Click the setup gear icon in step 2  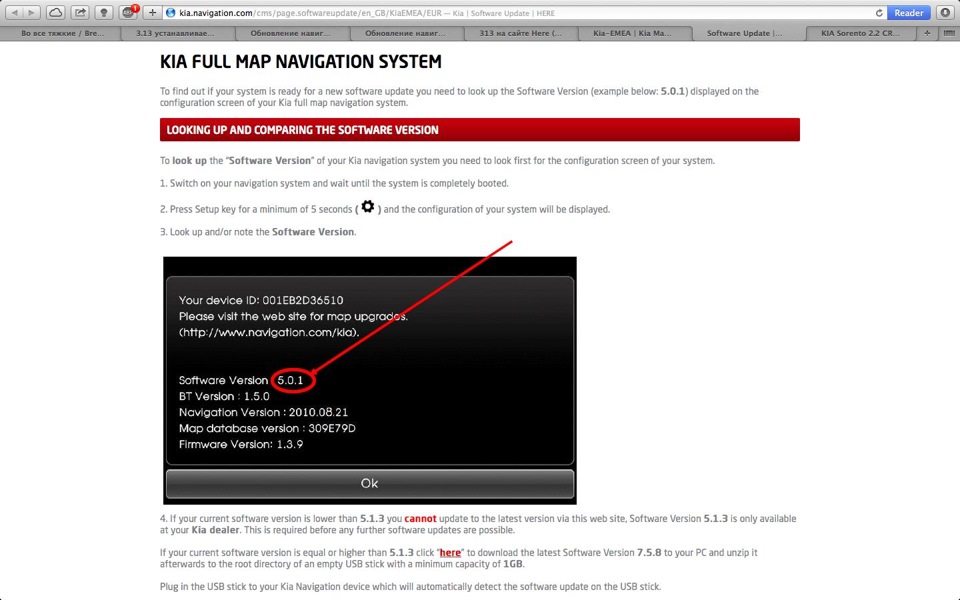pos(367,207)
